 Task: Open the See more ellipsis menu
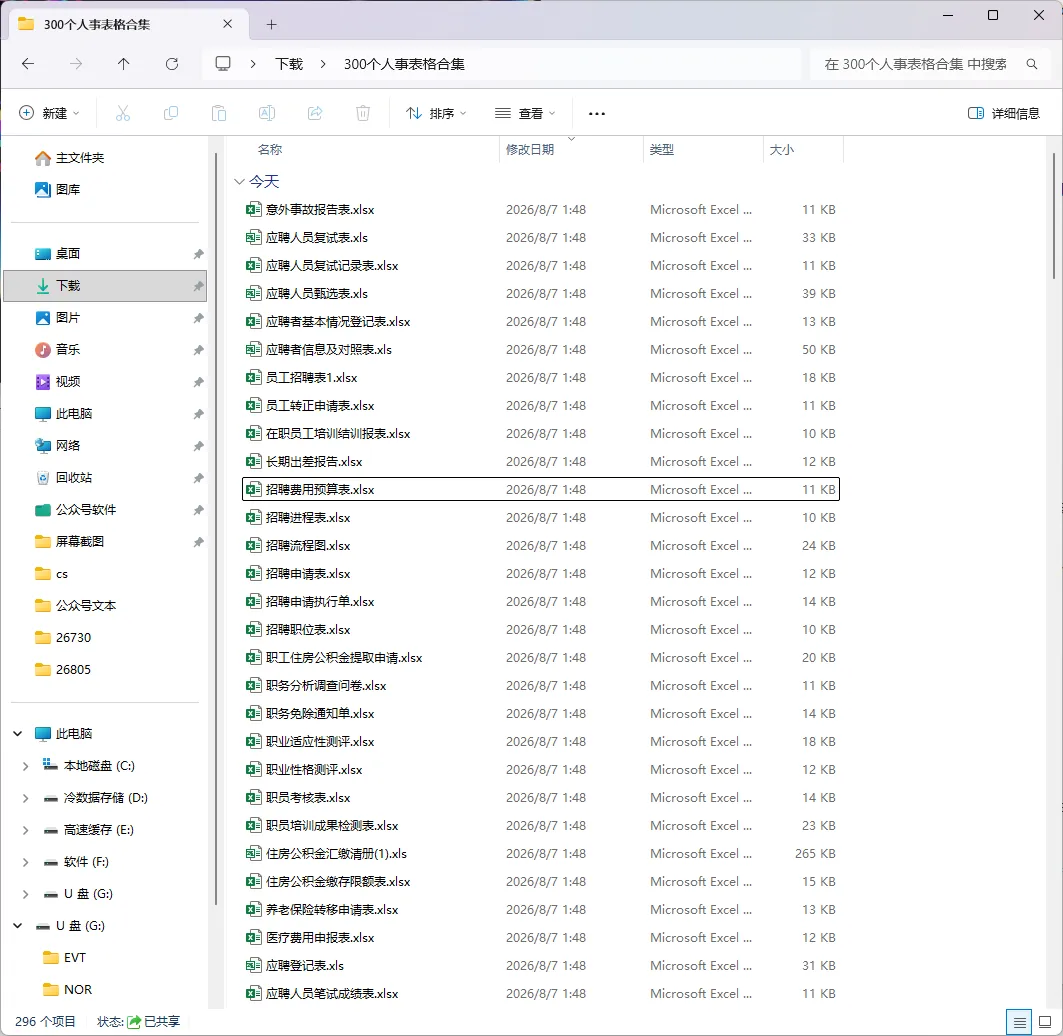[x=597, y=113]
